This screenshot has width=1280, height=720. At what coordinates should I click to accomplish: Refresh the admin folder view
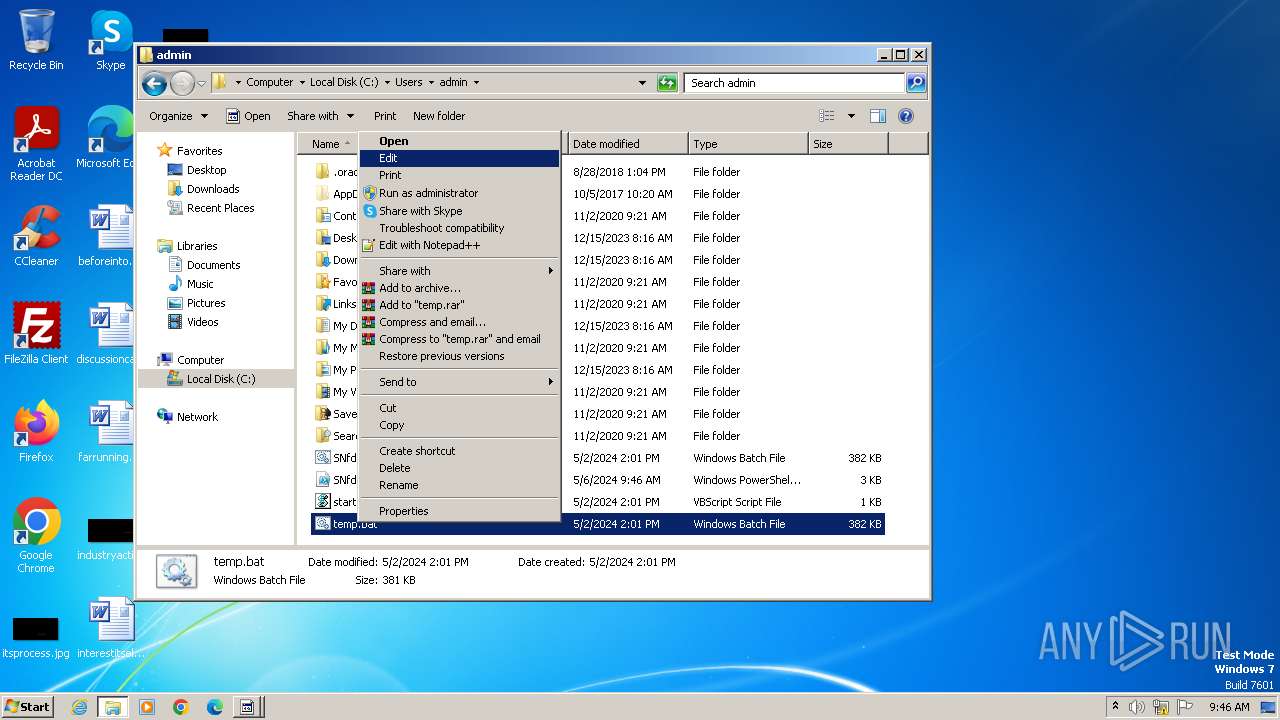(x=667, y=83)
